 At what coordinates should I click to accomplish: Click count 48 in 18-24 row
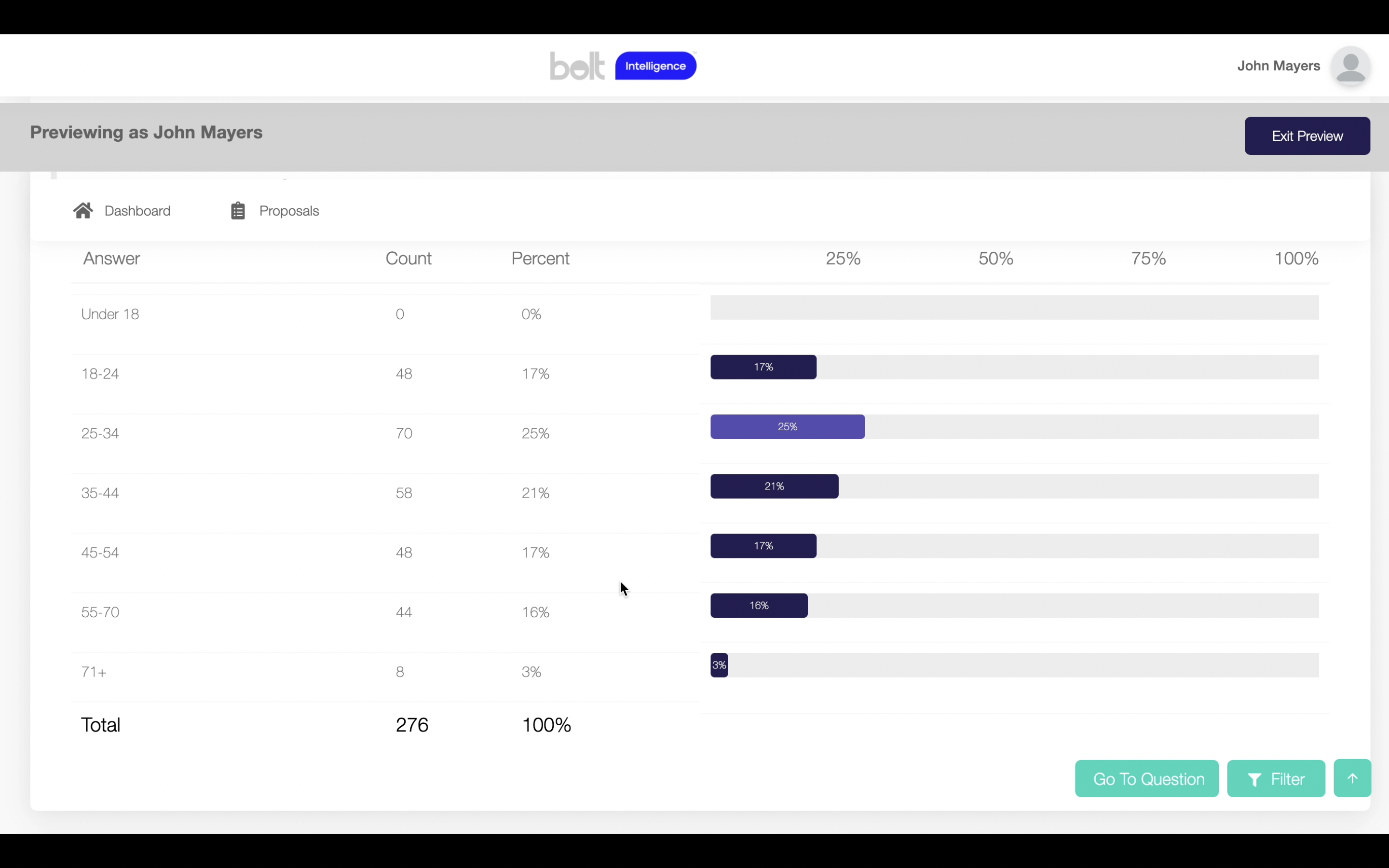(404, 374)
